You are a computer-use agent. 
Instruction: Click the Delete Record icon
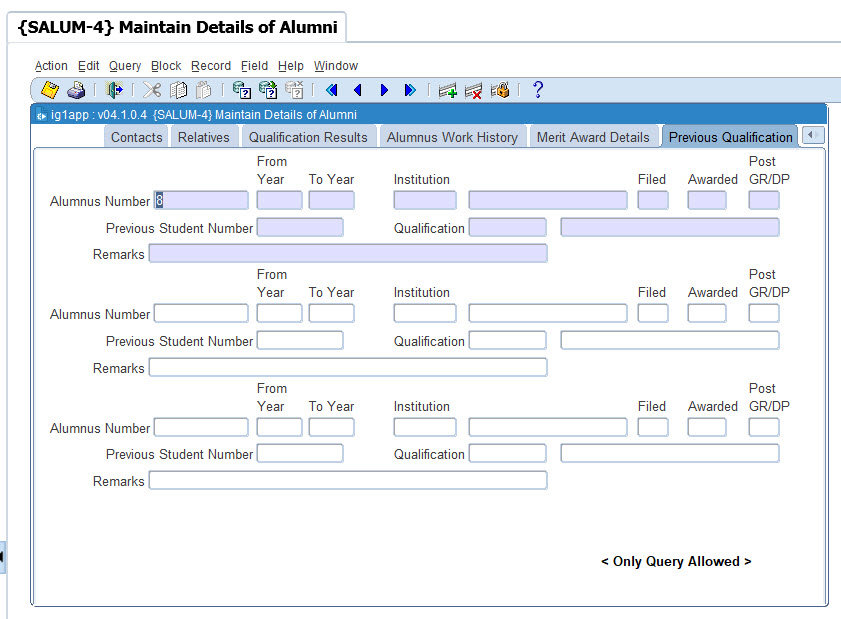pos(473,90)
